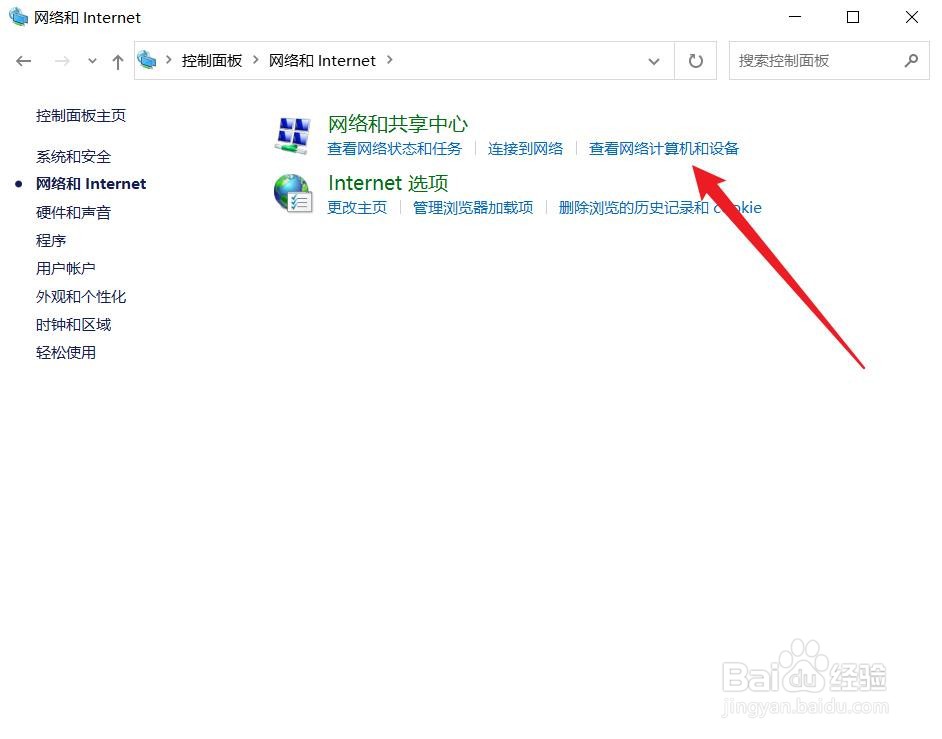Image resolution: width=942 pixels, height=739 pixels.
Task: Expand the chevron after 网络和 Internet breadcrumb
Action: pyautogui.click(x=389, y=61)
